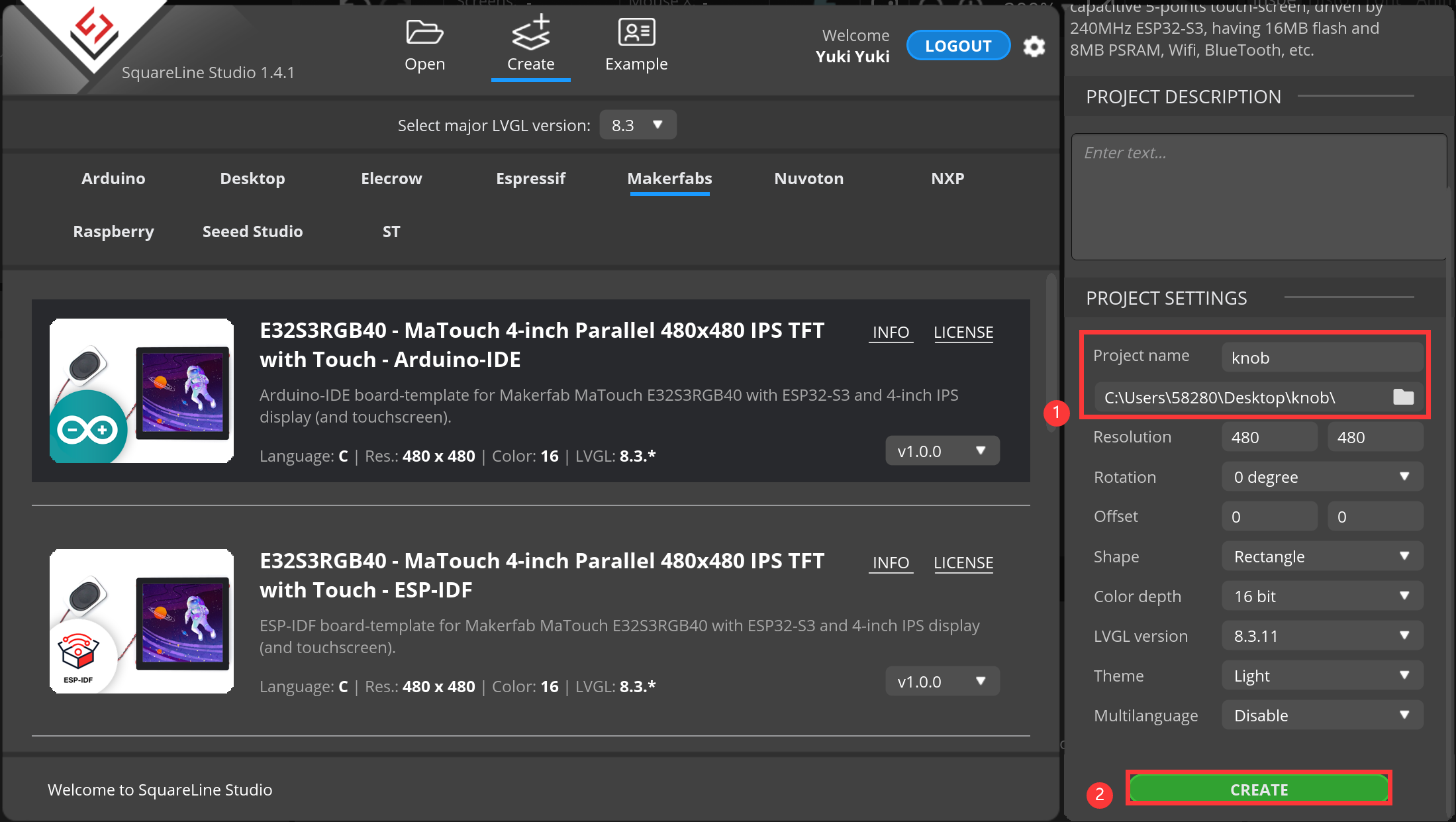
Task: Click the Project name field containing knob
Action: point(1322,357)
